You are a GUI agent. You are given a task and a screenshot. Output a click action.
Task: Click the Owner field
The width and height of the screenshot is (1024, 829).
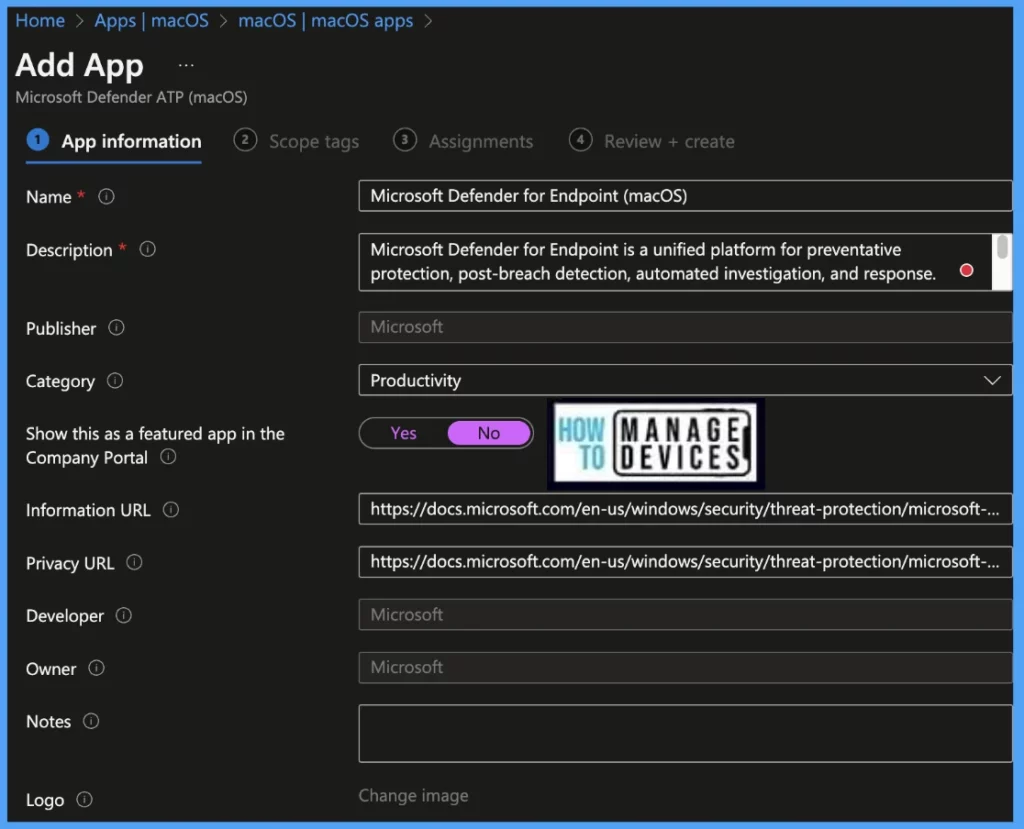point(685,668)
